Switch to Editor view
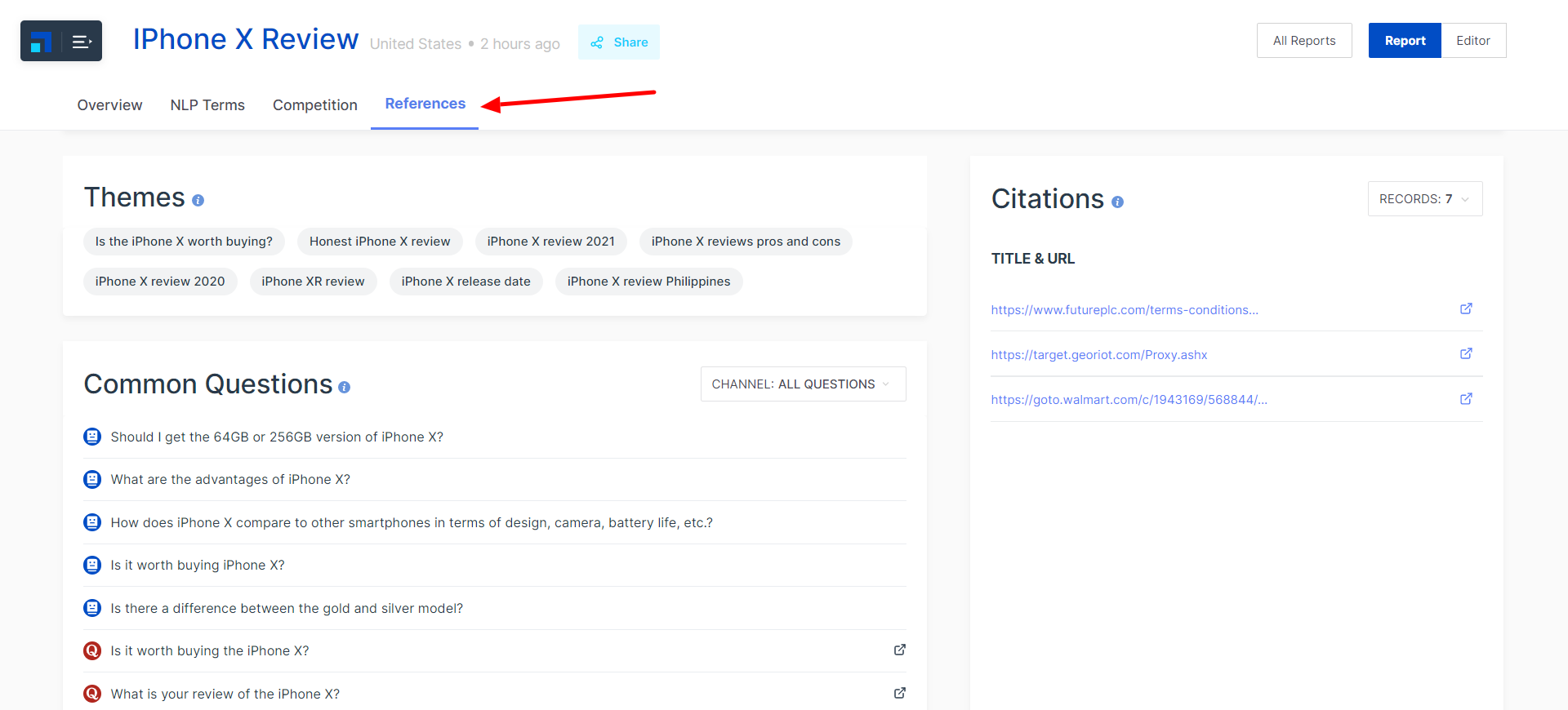 pyautogui.click(x=1473, y=41)
